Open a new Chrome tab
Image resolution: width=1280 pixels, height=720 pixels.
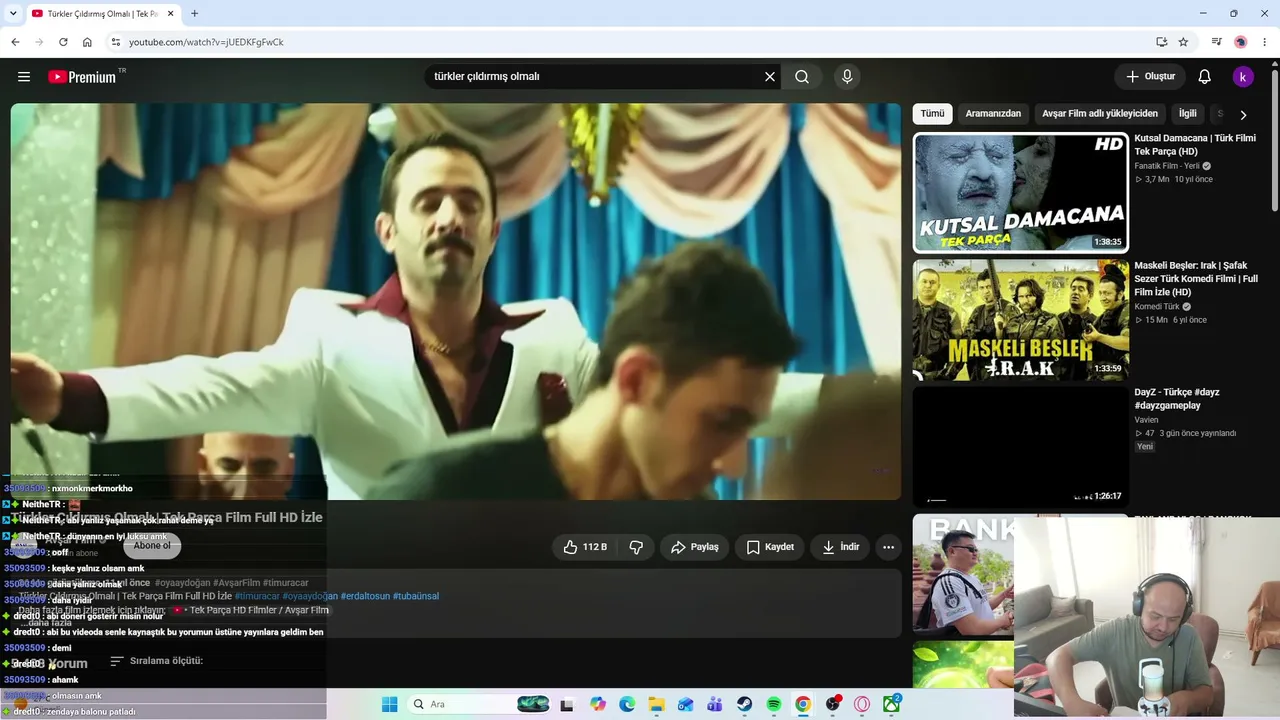pyautogui.click(x=194, y=14)
